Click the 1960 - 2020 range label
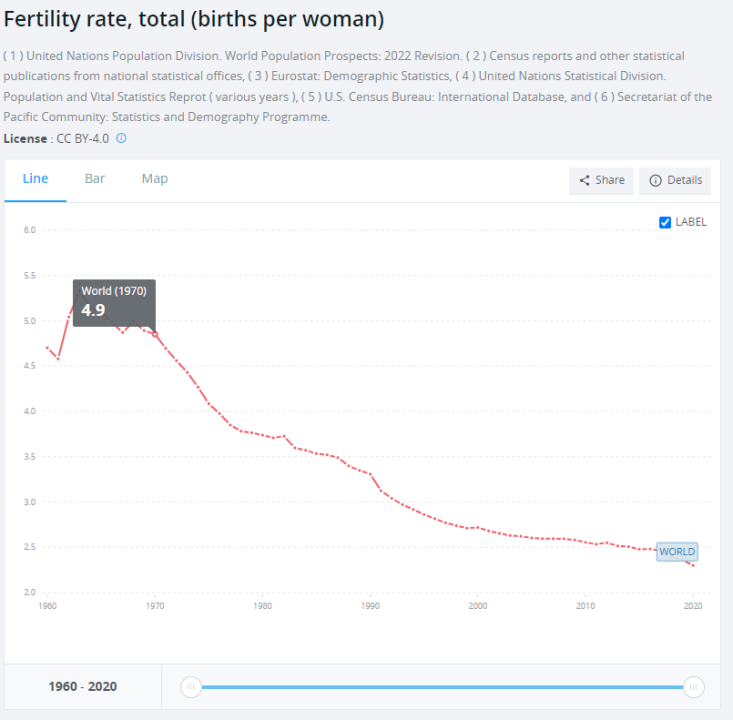 pyautogui.click(x=83, y=687)
